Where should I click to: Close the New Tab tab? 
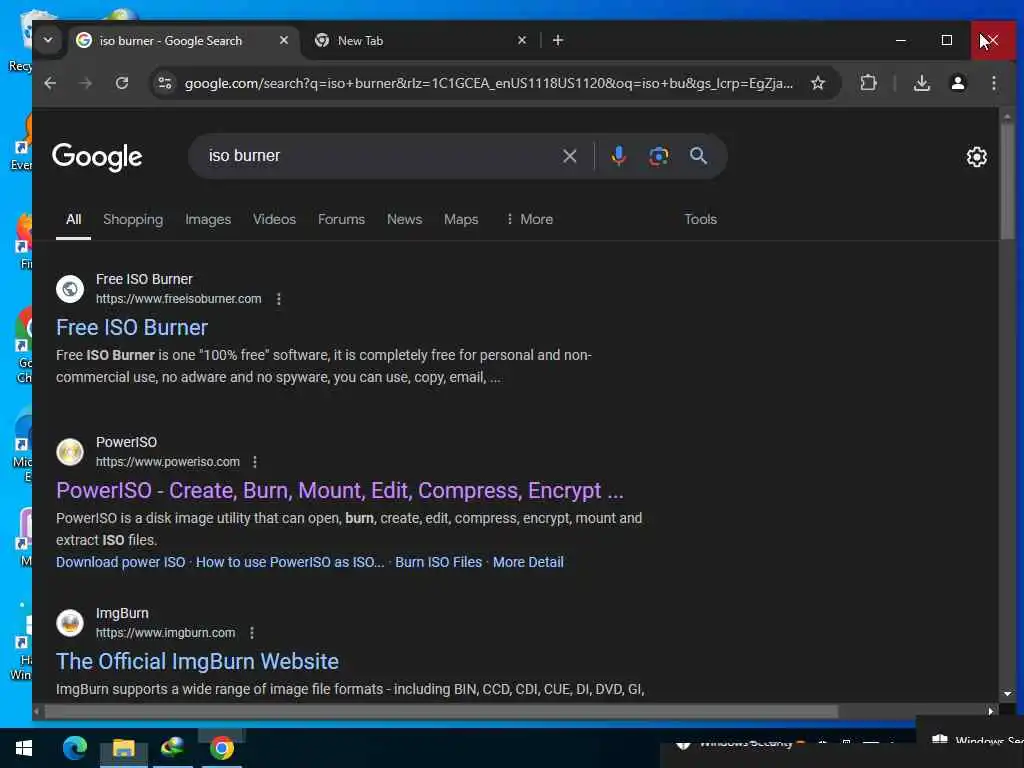[x=521, y=40]
